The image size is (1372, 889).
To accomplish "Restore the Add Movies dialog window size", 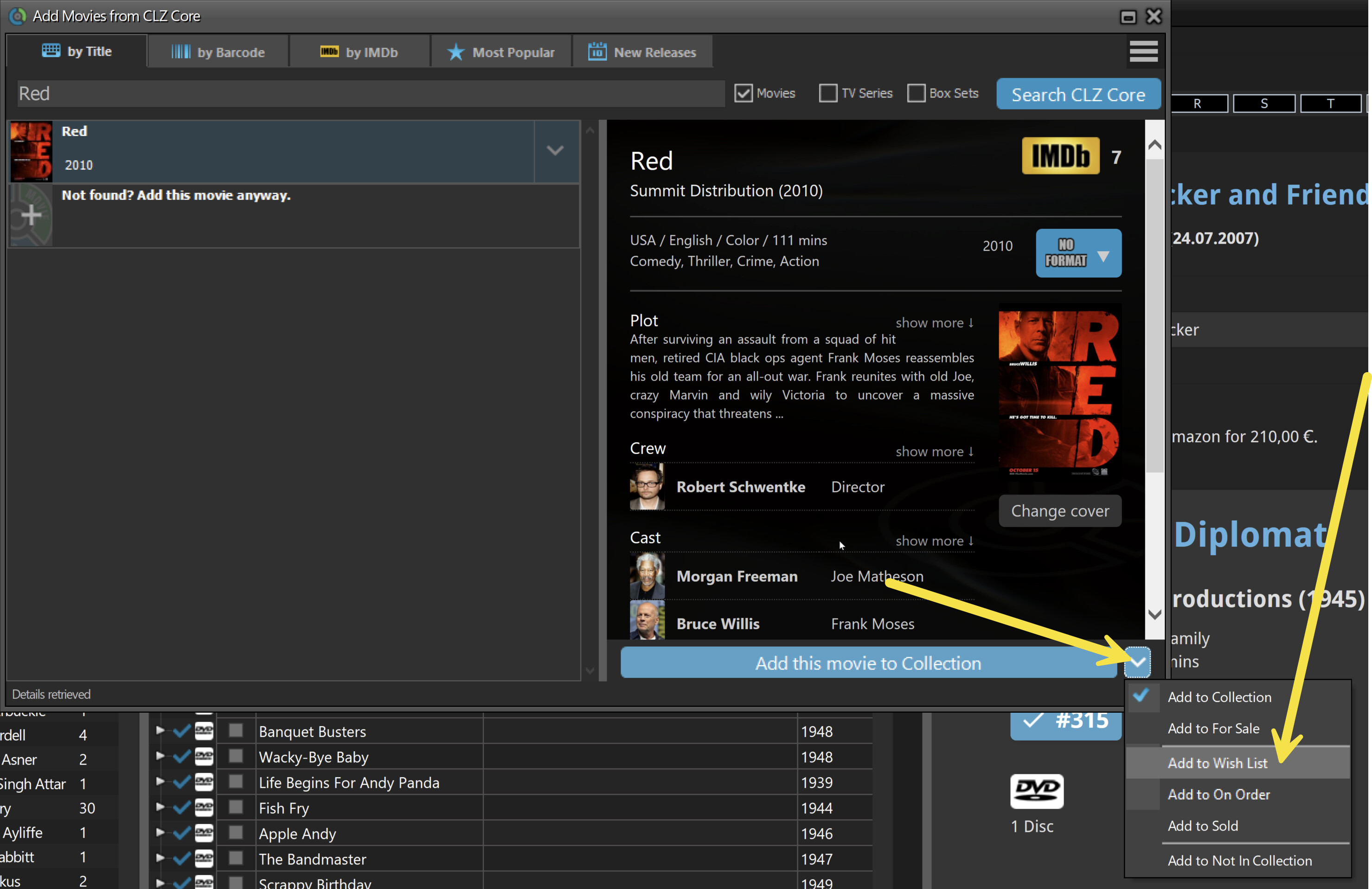I will tap(1128, 17).
